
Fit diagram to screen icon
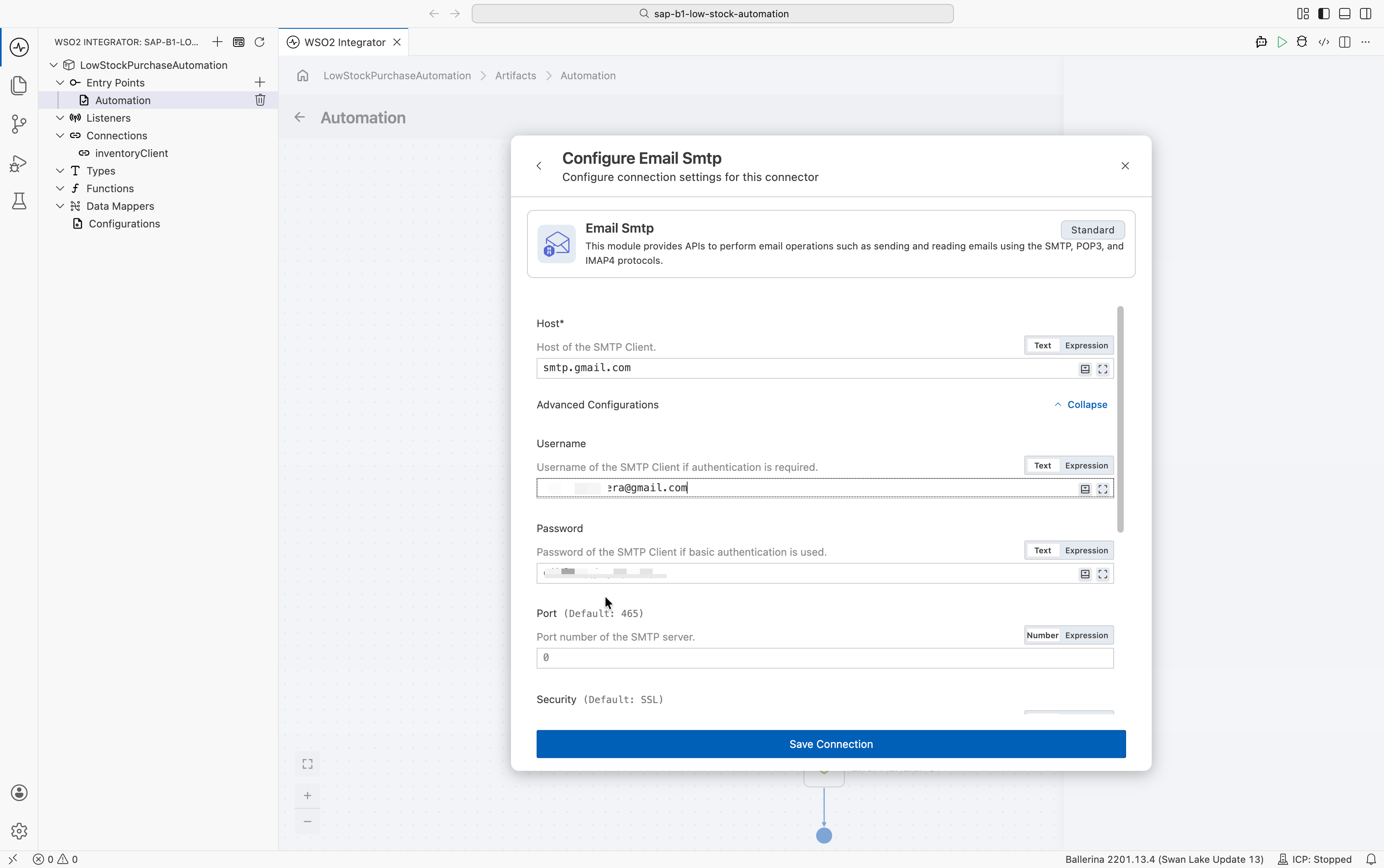click(308, 764)
